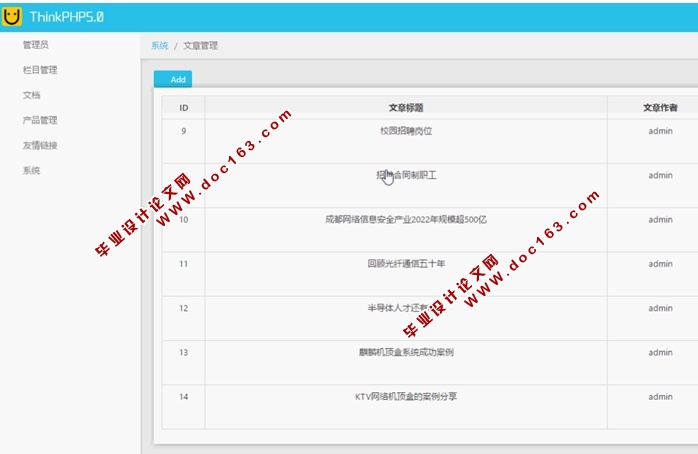The width and height of the screenshot is (698, 454).
Task: Select article title ending 合同制职工
Action: tap(406, 175)
